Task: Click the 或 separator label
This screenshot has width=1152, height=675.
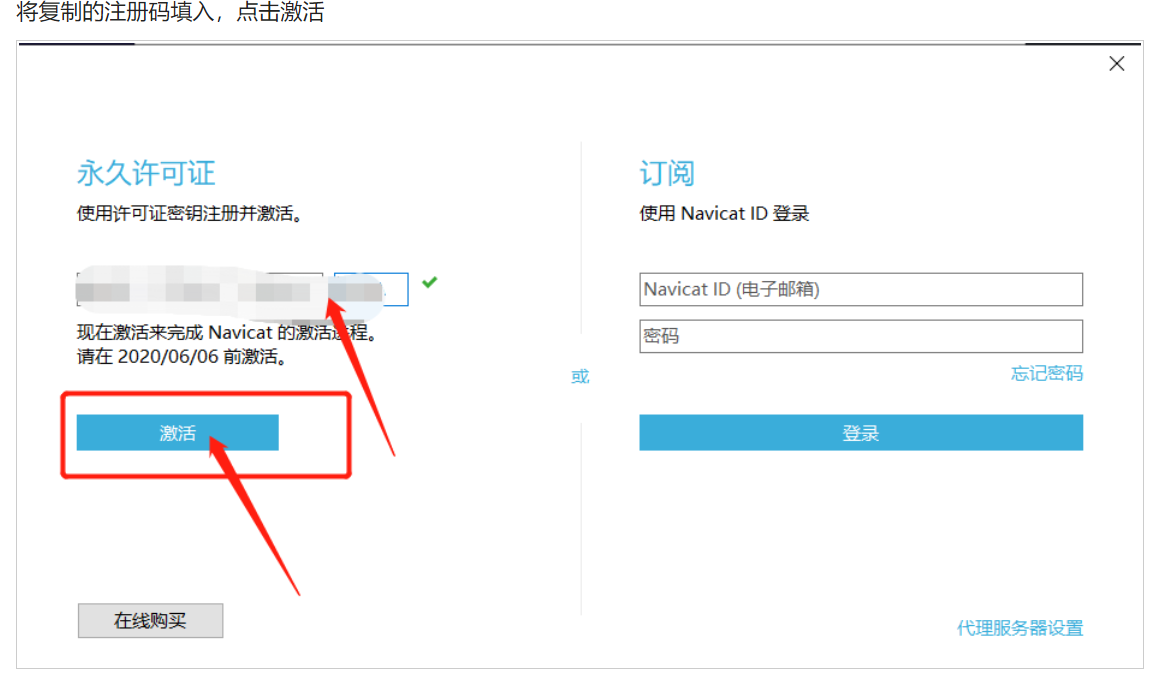Action: (580, 377)
